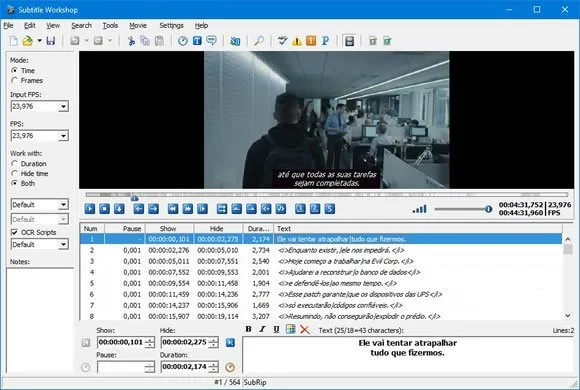The height and width of the screenshot is (390, 580).
Task: Click the fast forward button
Action: coord(188,209)
